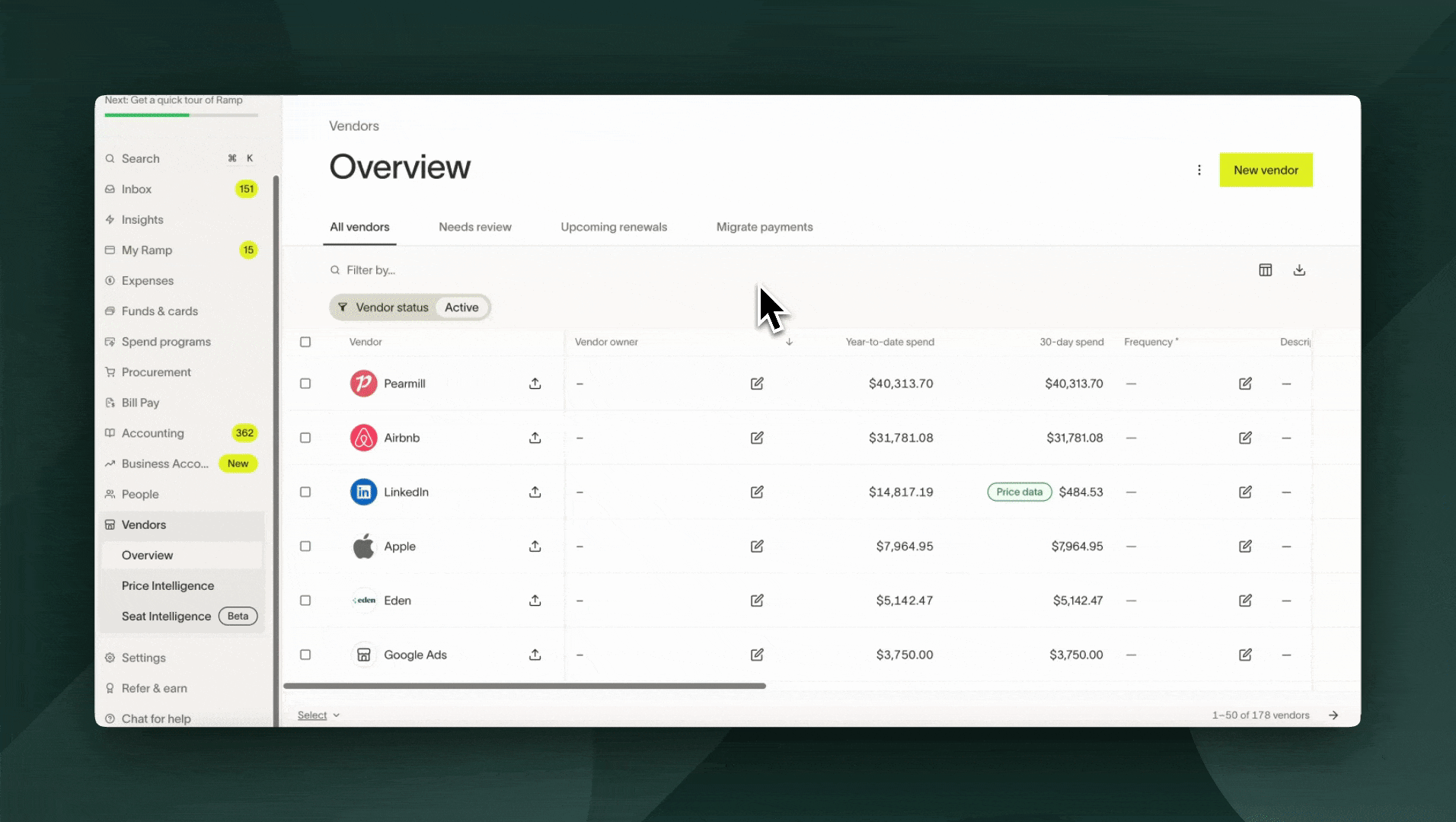Open the sidebar Search field
This screenshot has height=822, width=1456.
coord(181,158)
